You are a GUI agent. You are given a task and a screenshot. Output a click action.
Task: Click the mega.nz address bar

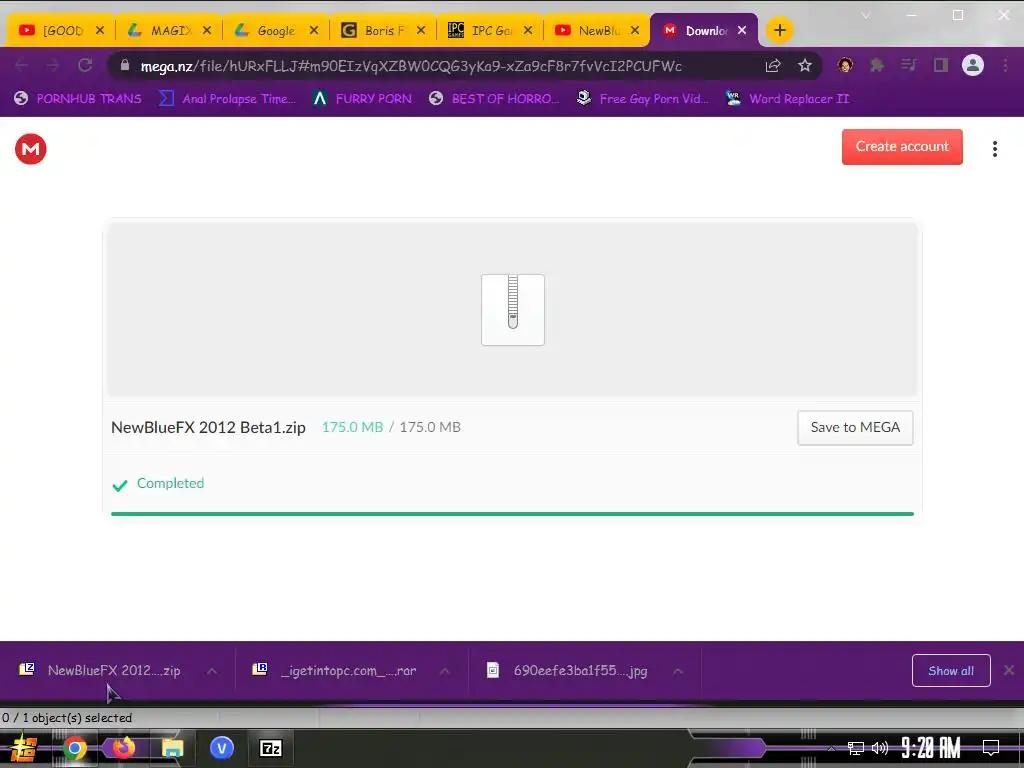click(x=411, y=66)
